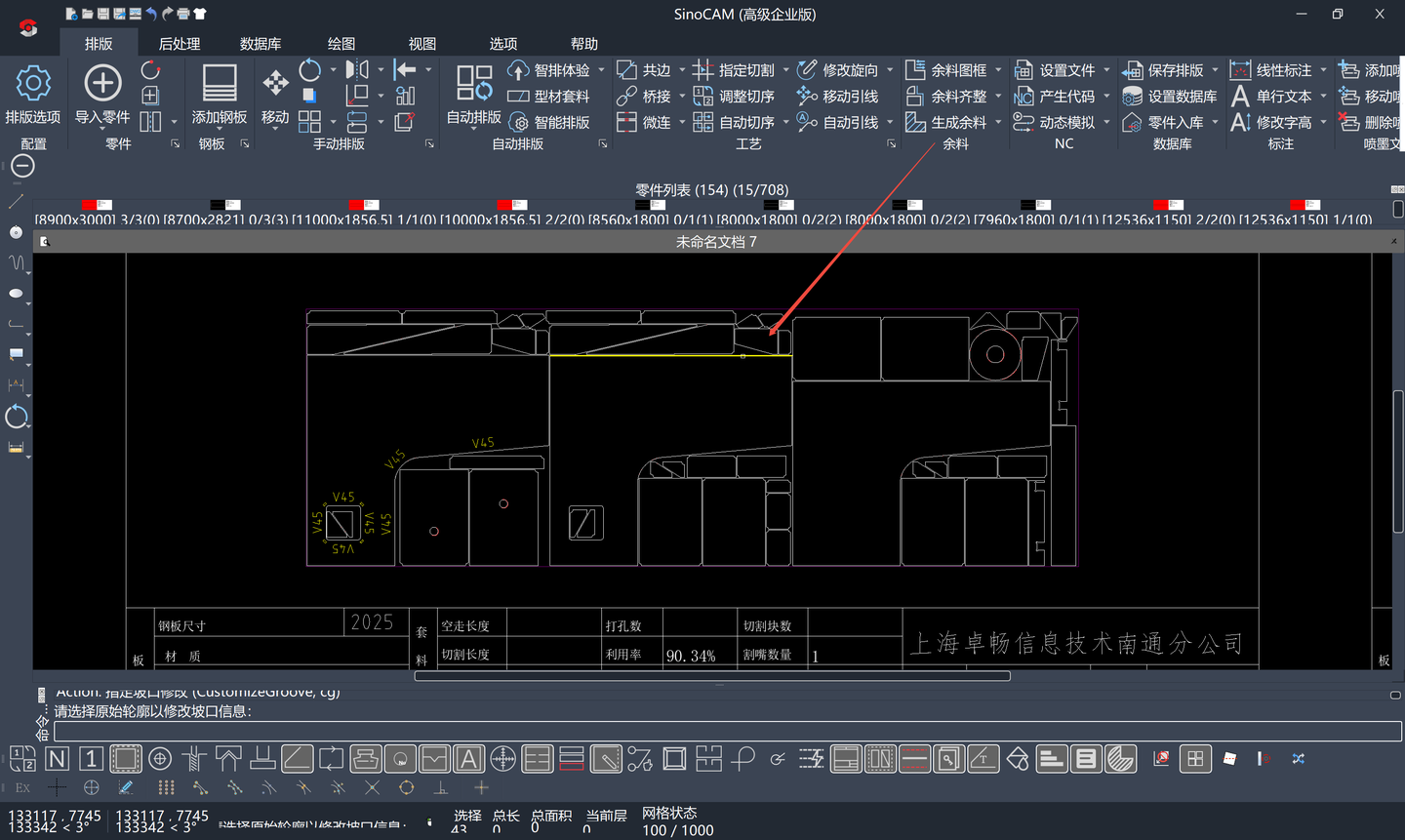The height and width of the screenshot is (840, 1405).
Task: Click the command line input field
Action: pyautogui.click(x=727, y=732)
